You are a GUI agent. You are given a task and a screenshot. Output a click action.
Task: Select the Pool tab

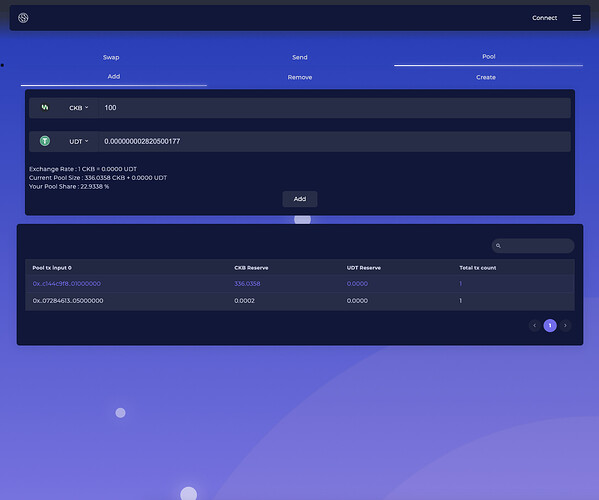pyautogui.click(x=489, y=57)
